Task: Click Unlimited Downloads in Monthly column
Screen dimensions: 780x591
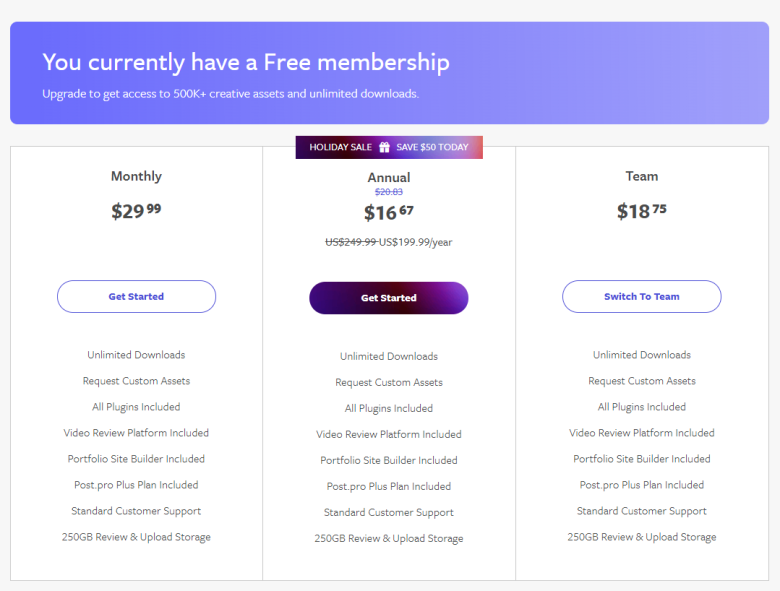Action: [x=136, y=355]
